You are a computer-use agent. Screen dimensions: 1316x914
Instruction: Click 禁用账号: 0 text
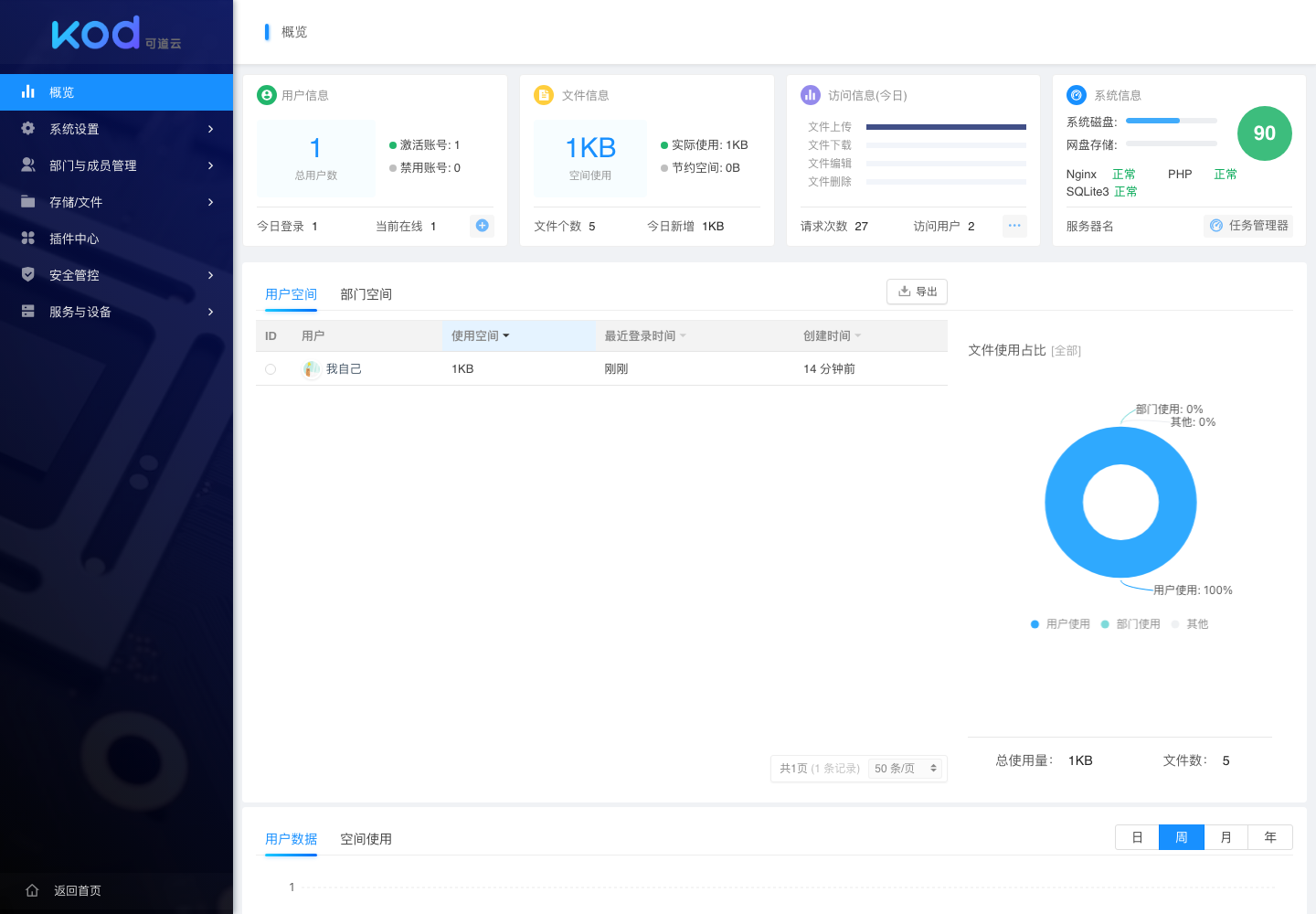[x=430, y=168]
